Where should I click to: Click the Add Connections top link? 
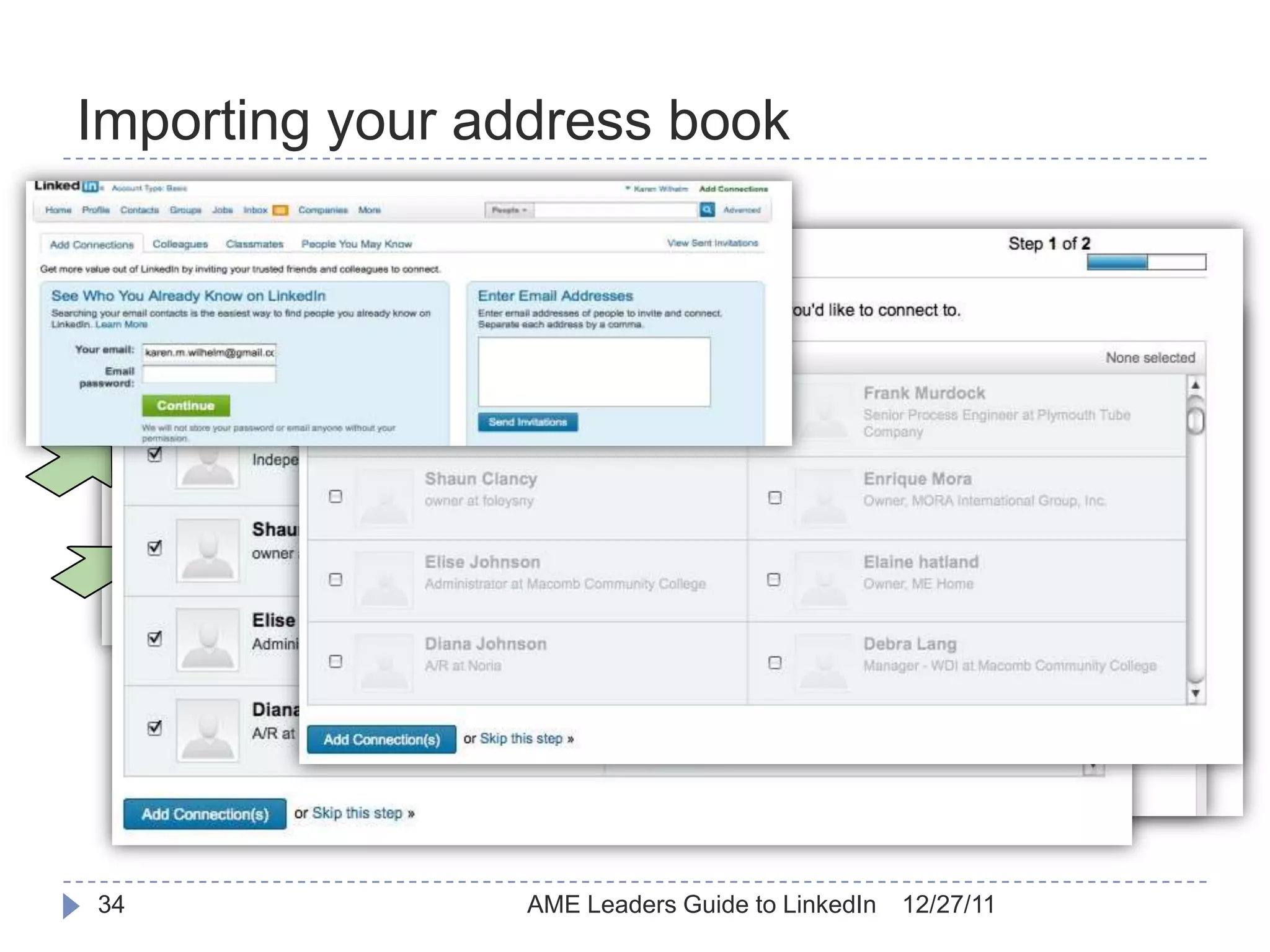click(x=734, y=188)
